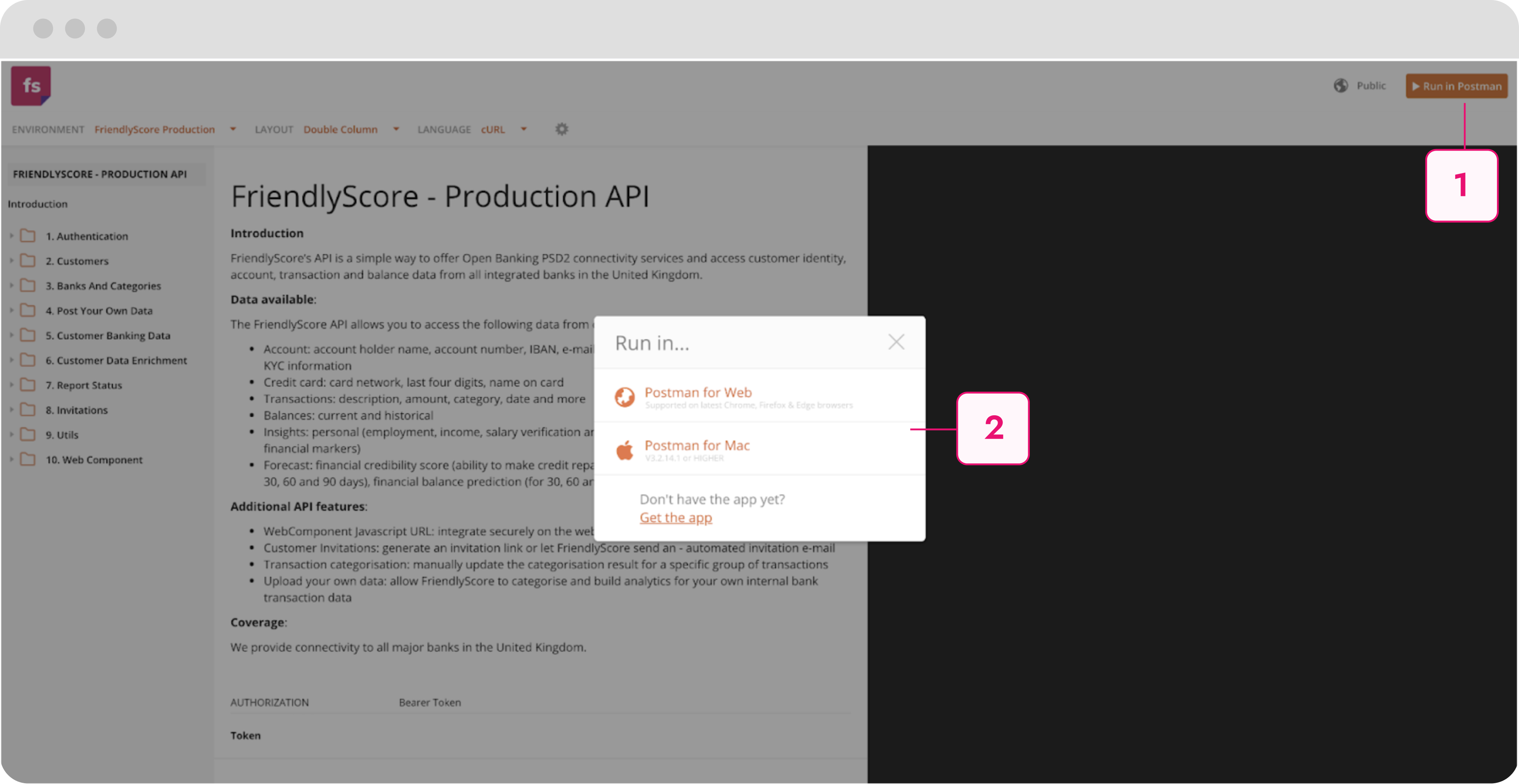Select Introduction in the sidebar
The image size is (1519, 784).
(x=38, y=204)
